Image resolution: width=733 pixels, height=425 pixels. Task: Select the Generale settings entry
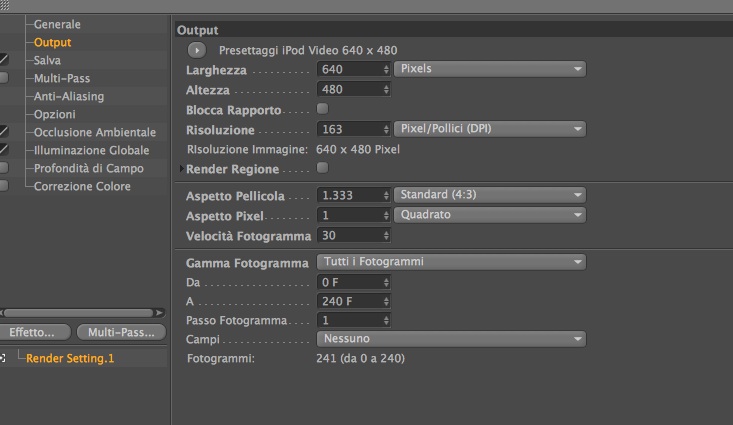(x=57, y=24)
